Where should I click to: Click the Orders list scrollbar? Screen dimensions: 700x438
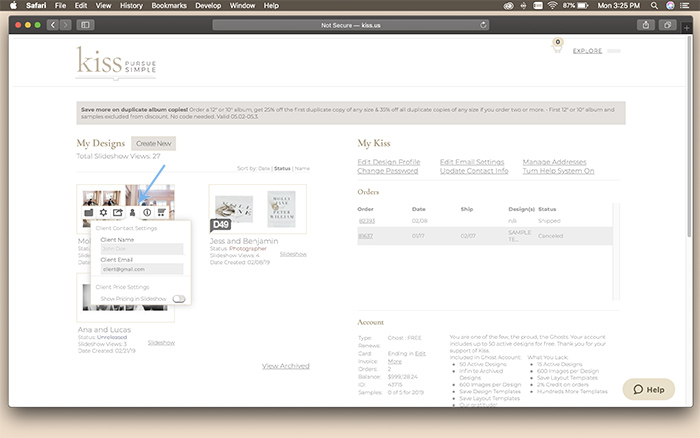pos(616,252)
